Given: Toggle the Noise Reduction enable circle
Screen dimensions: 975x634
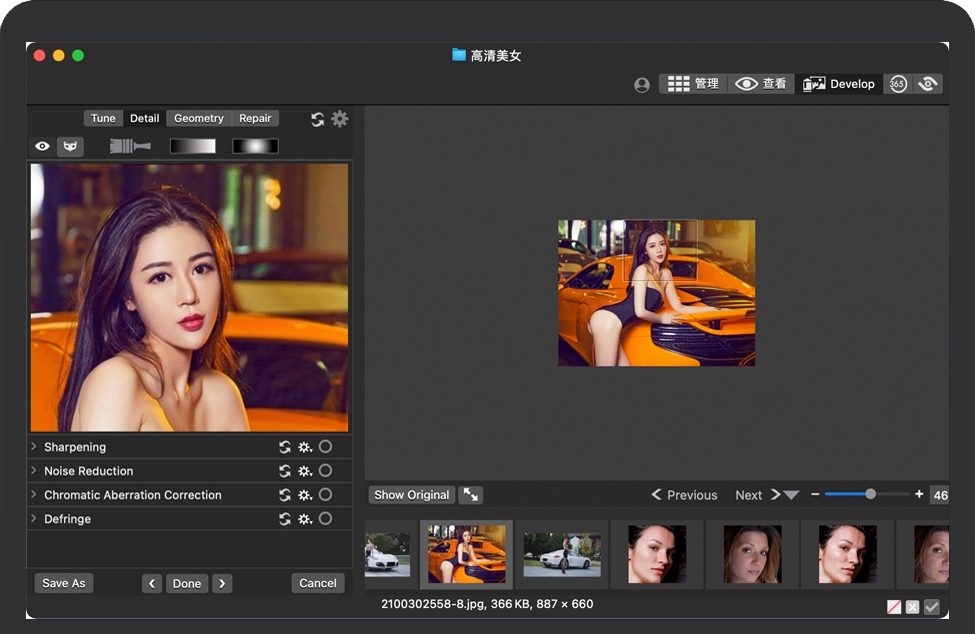Looking at the screenshot, I should point(325,471).
